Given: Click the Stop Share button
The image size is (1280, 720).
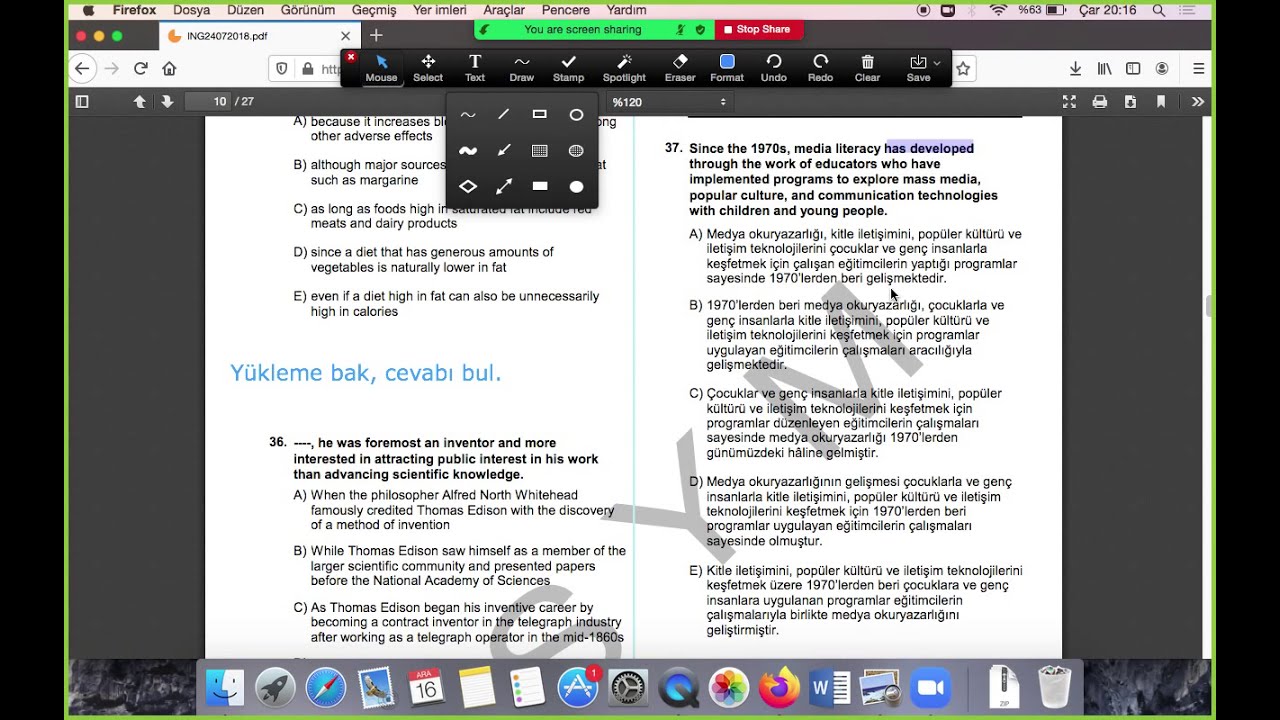Looking at the screenshot, I should tap(757, 30).
